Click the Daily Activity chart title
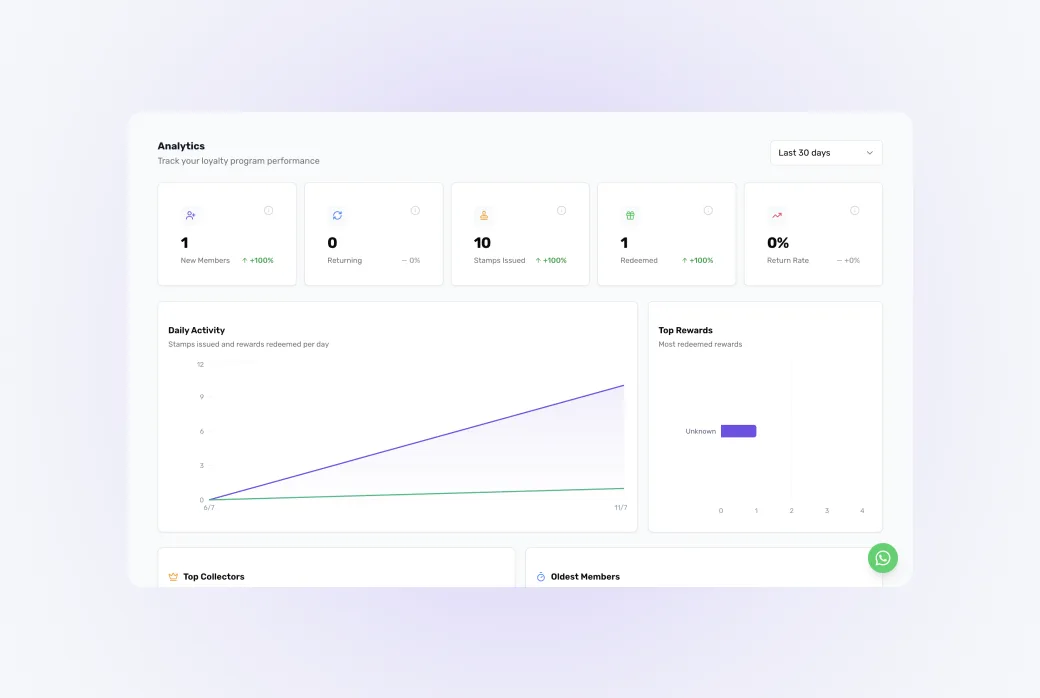1040x698 pixels. (x=196, y=330)
